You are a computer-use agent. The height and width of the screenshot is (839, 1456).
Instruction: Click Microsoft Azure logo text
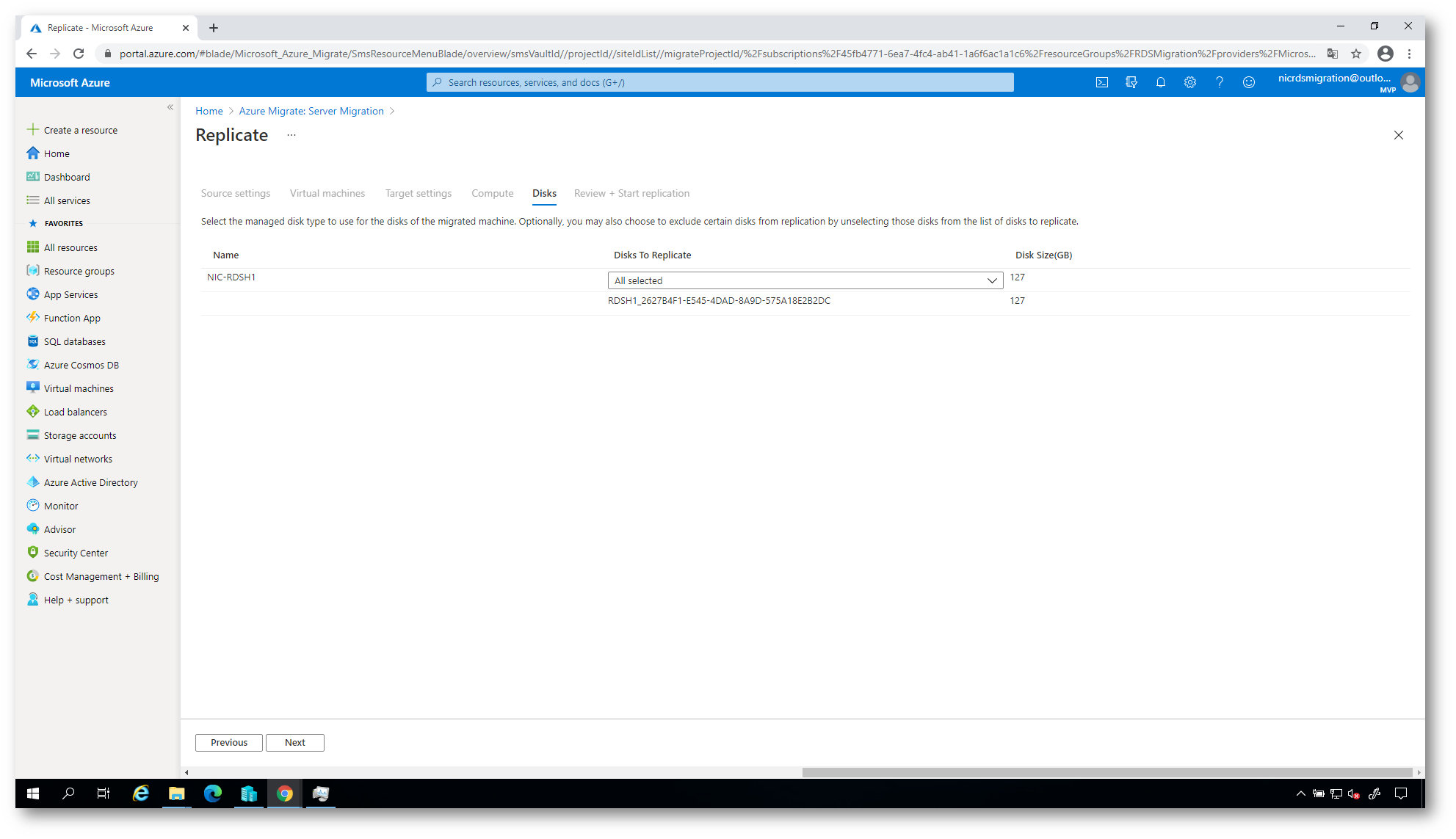pyautogui.click(x=70, y=83)
